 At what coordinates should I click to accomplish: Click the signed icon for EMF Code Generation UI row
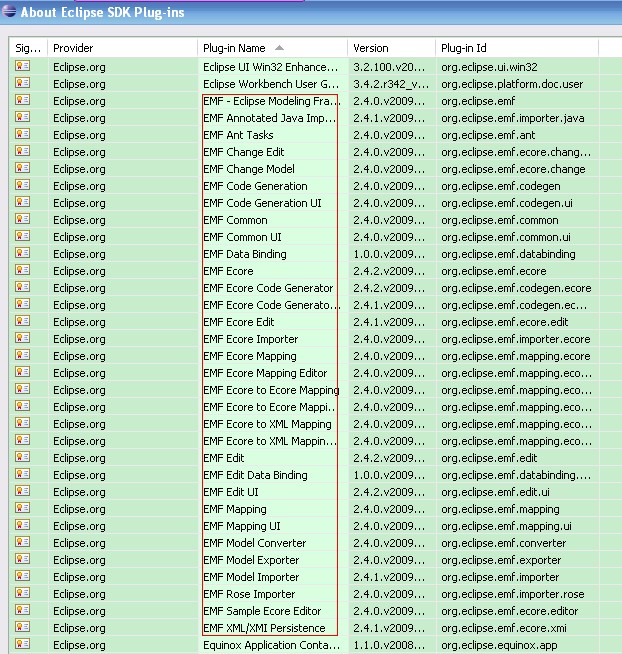point(23,202)
